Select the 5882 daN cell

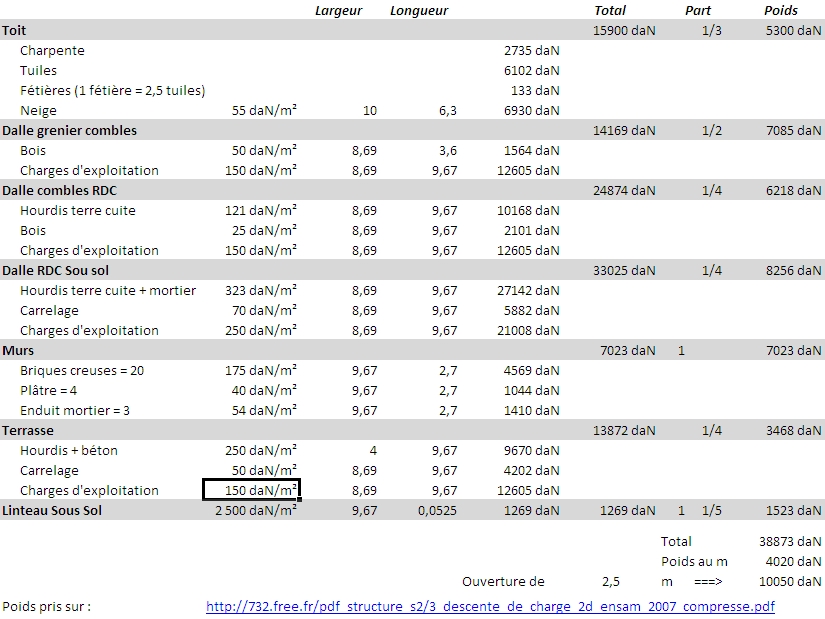coord(531,311)
